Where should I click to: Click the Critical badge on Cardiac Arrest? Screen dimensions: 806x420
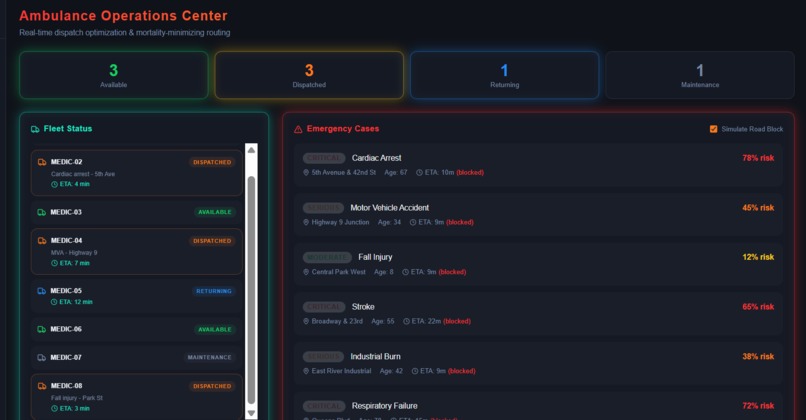(x=324, y=158)
